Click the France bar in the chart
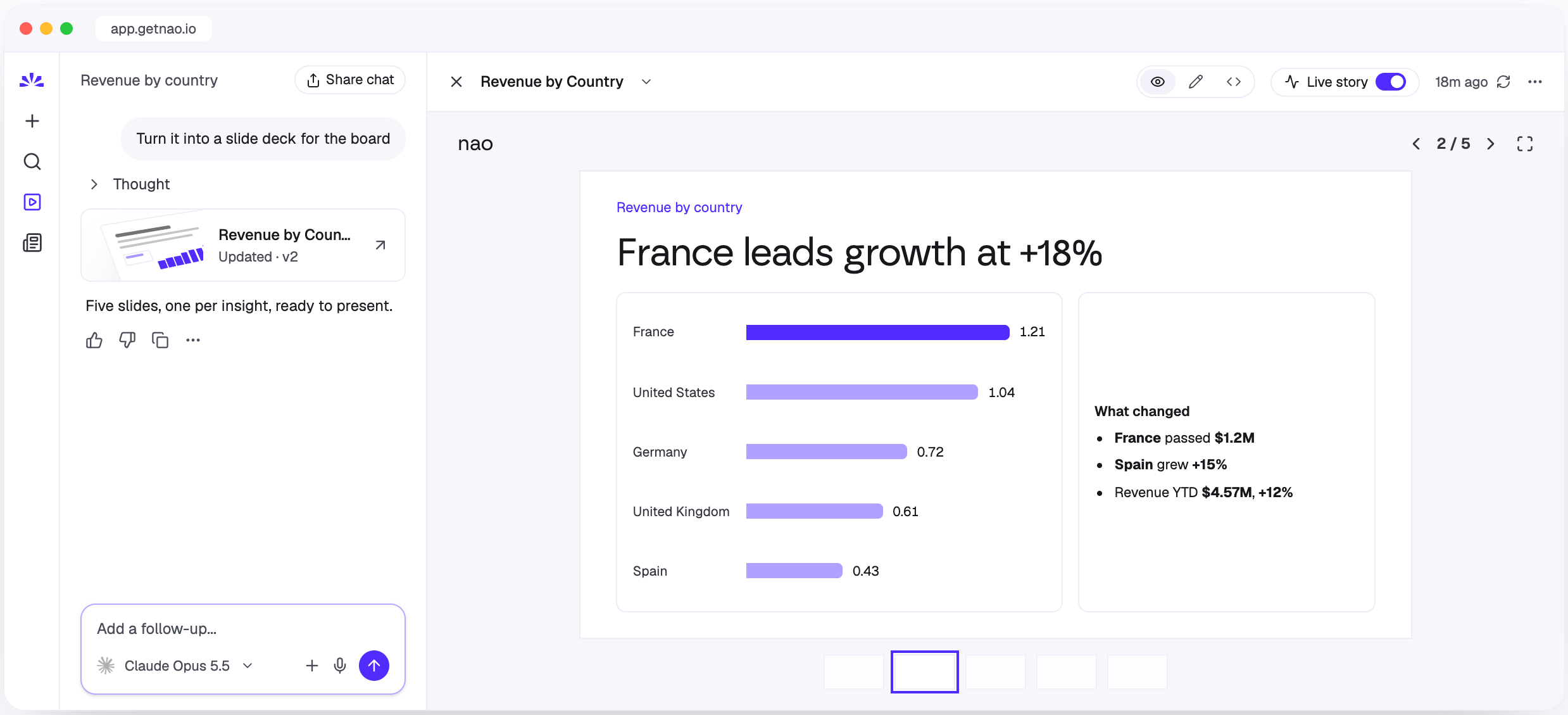Viewport: 1568px width, 715px height. 877,332
